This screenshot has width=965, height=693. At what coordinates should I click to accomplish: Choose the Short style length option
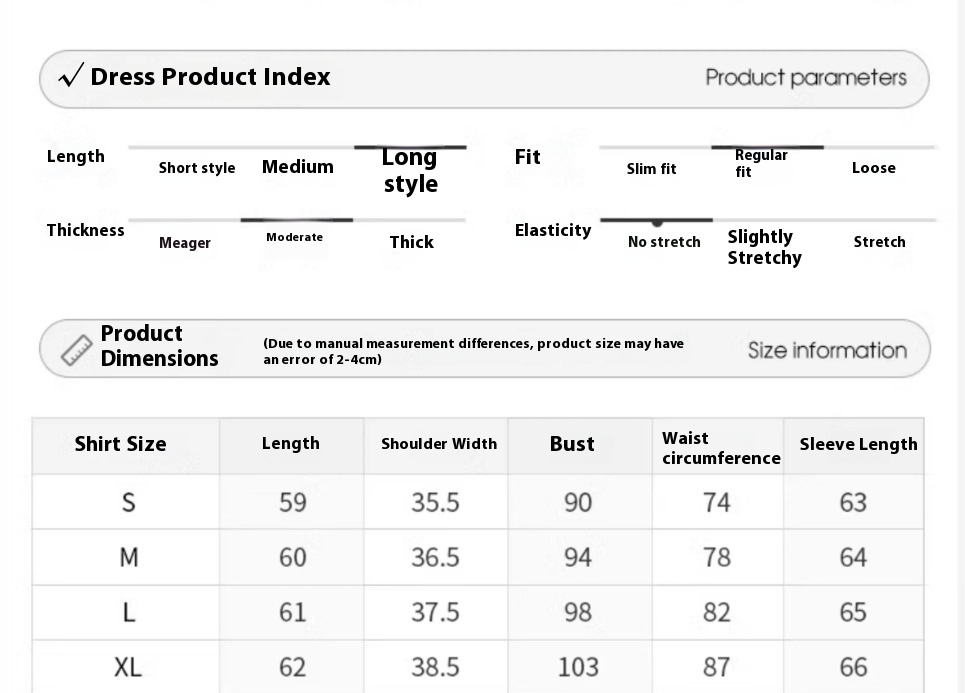click(197, 168)
